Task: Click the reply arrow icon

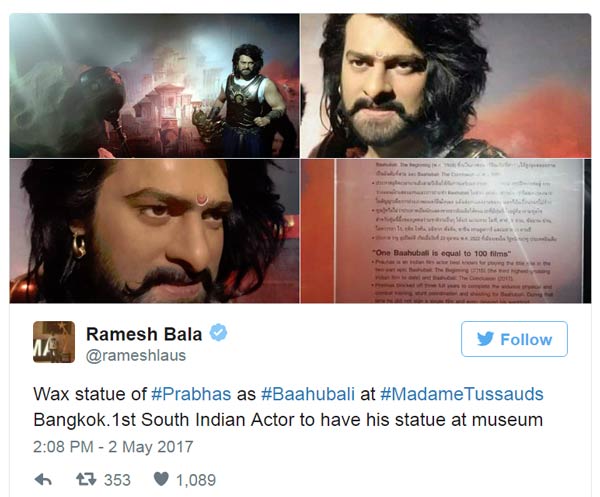Action: click(43, 479)
